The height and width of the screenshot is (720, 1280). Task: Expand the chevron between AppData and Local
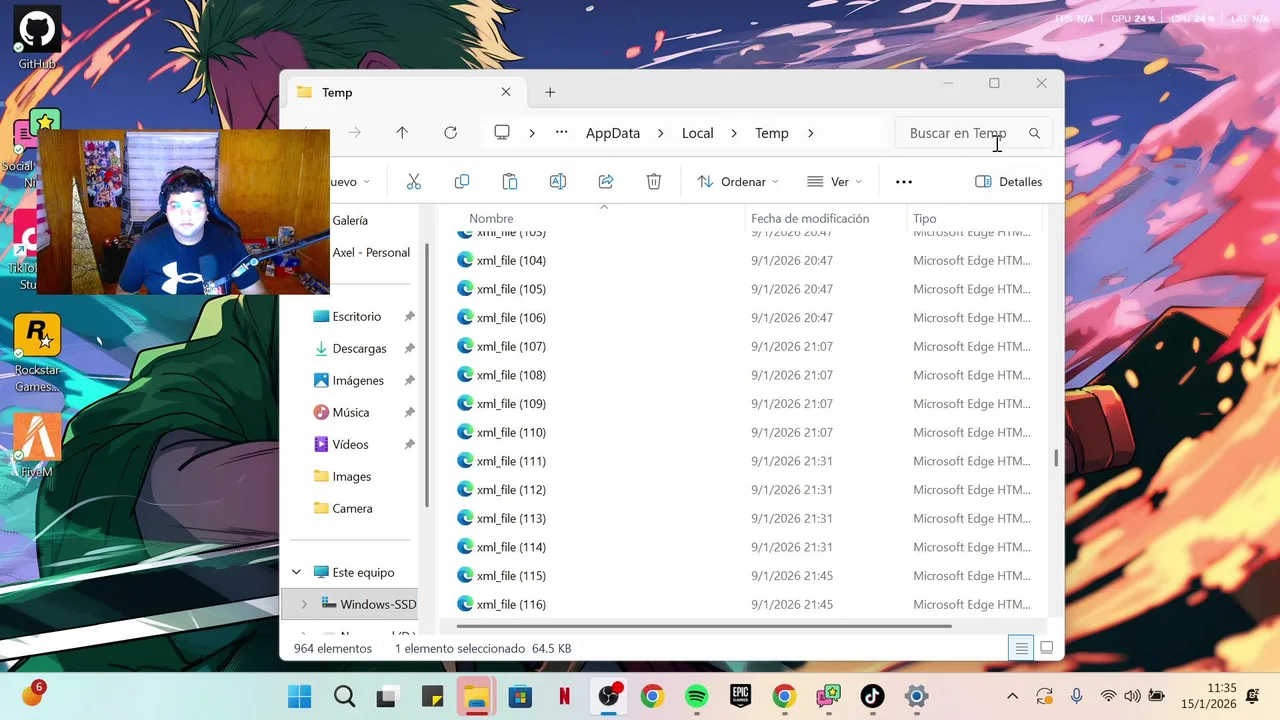click(661, 133)
